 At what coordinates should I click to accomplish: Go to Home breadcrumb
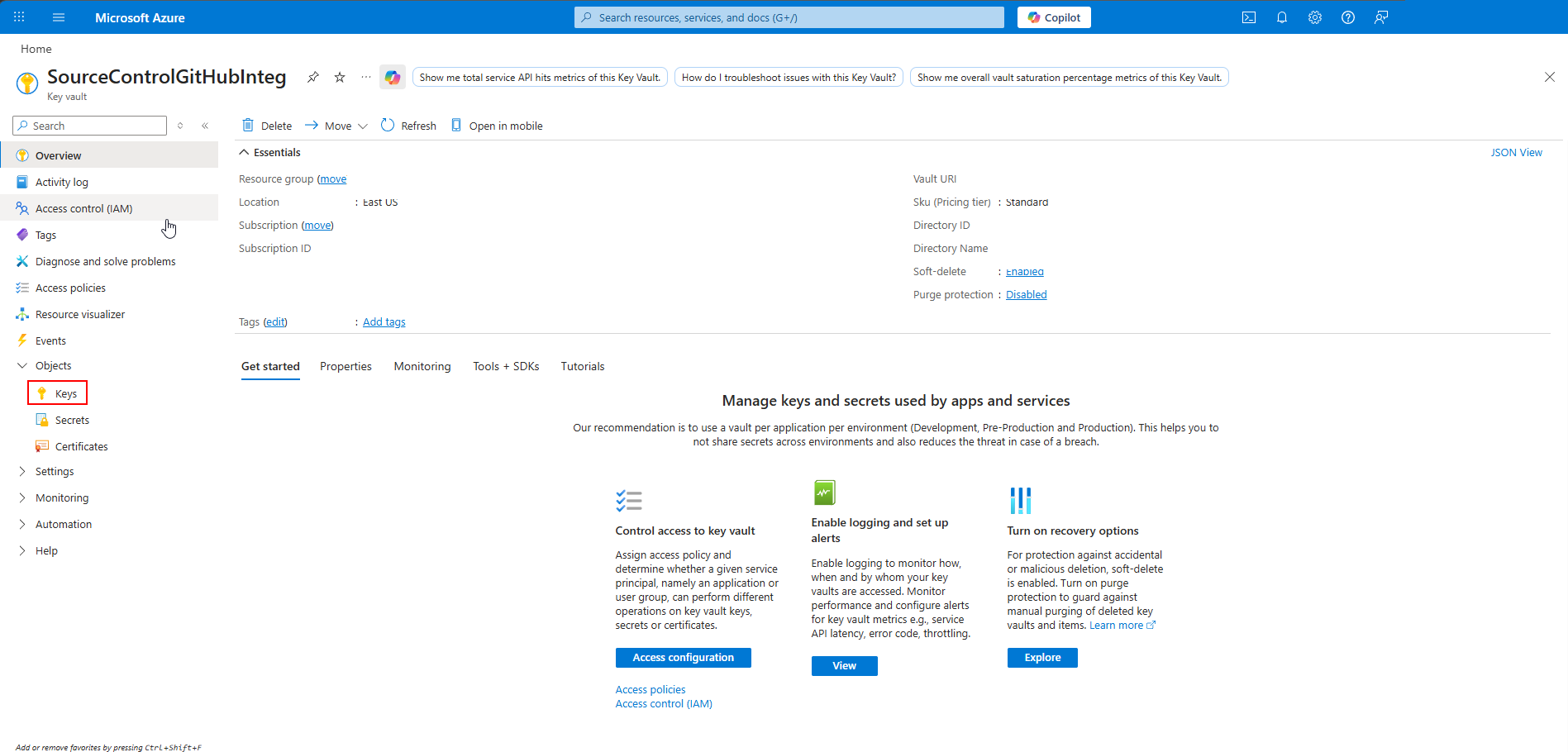[x=36, y=49]
